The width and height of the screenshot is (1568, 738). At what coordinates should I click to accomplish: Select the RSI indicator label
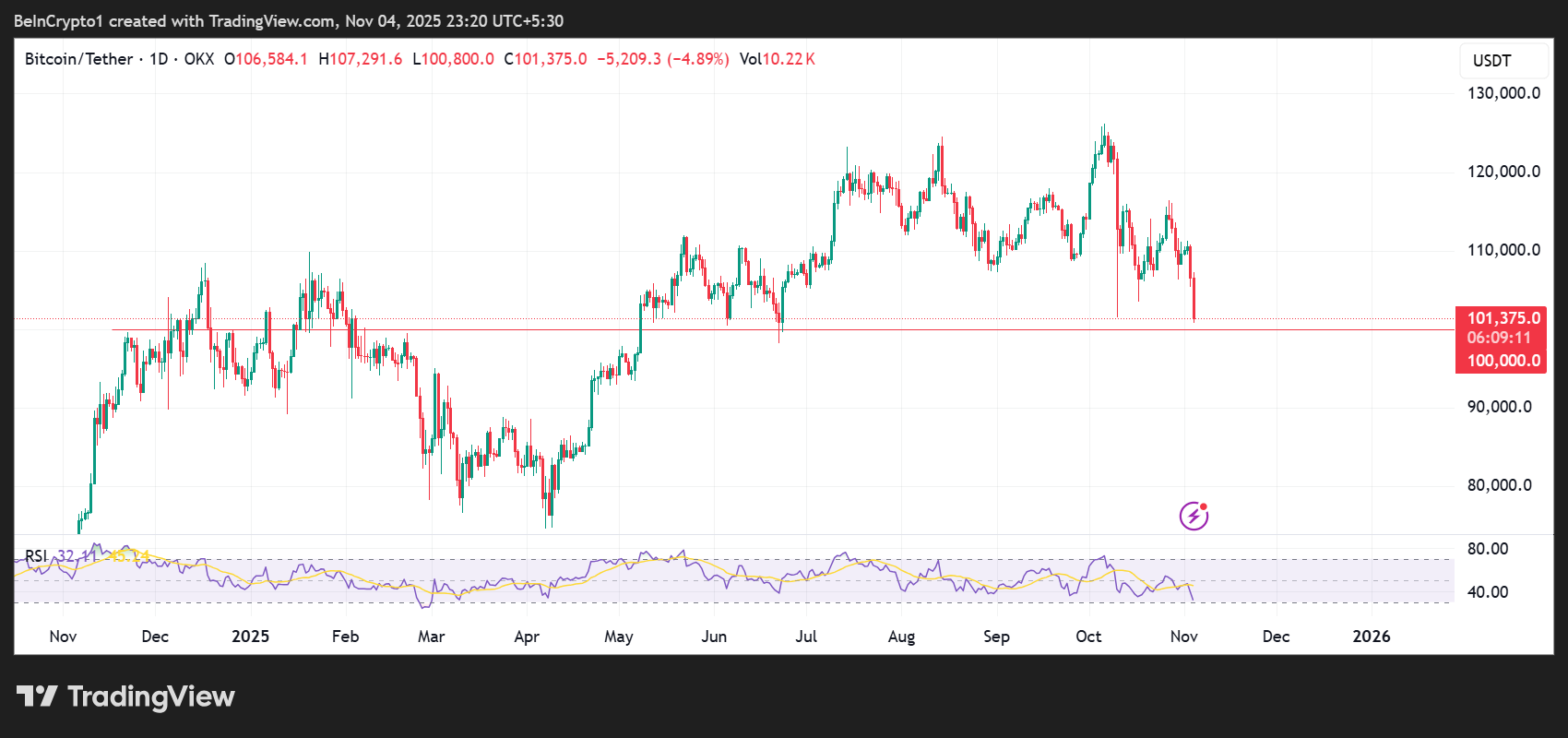tap(36, 556)
